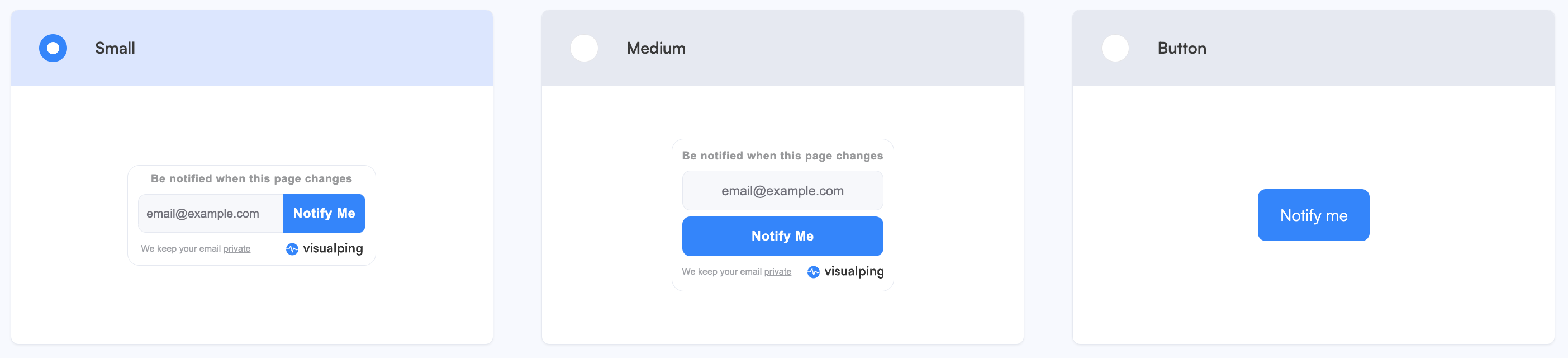Image resolution: width=1568 pixels, height=358 pixels.
Task: Open the private link in Small widget
Action: coord(237,248)
